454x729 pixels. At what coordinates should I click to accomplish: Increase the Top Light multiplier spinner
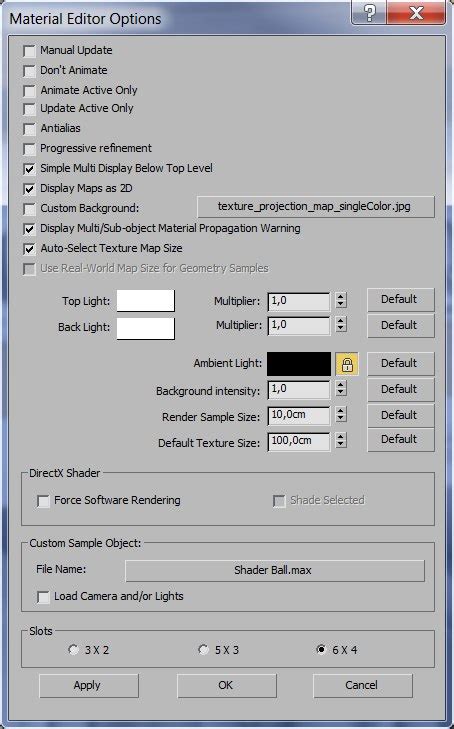pyautogui.click(x=341, y=297)
